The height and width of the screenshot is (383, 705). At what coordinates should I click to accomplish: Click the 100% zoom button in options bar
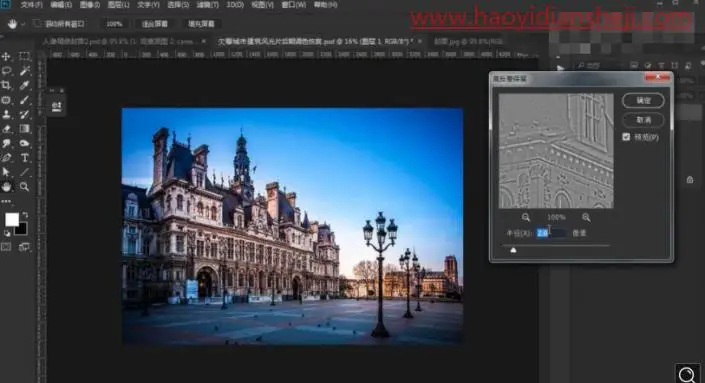[x=114, y=24]
